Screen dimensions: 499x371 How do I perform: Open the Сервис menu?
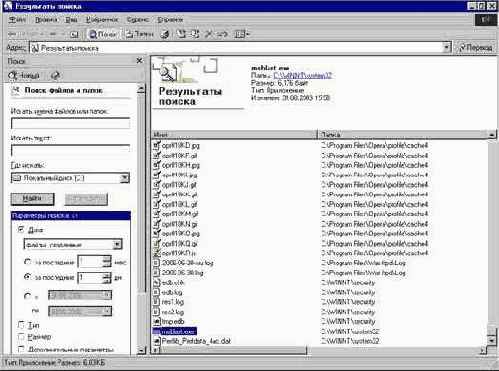[x=138, y=20]
